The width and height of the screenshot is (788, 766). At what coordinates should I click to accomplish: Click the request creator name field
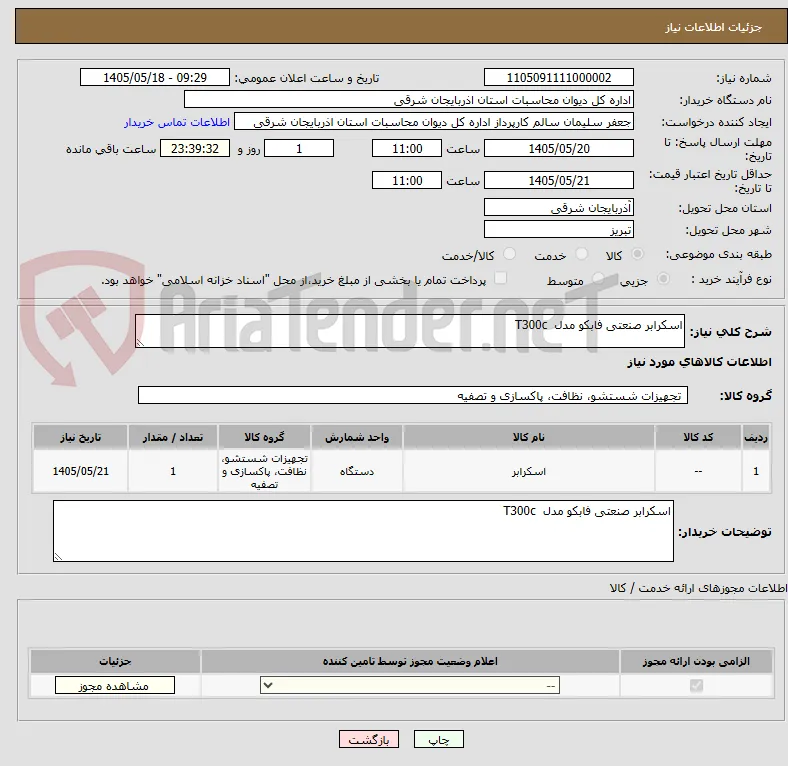tap(434, 122)
